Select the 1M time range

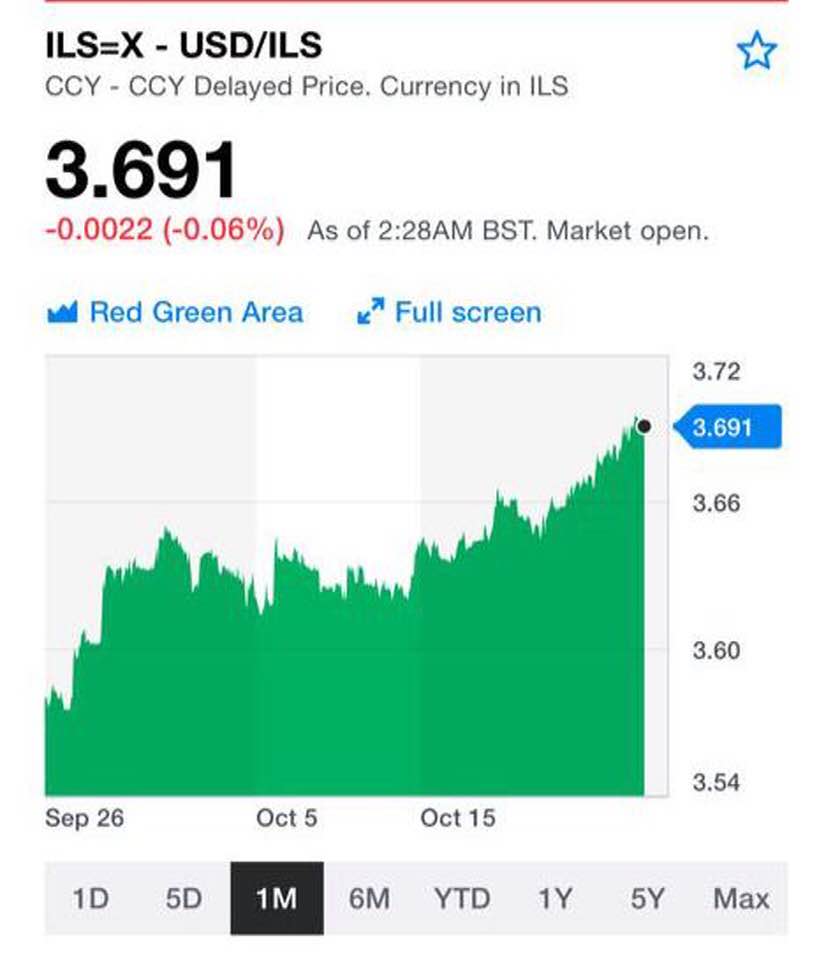(x=277, y=898)
